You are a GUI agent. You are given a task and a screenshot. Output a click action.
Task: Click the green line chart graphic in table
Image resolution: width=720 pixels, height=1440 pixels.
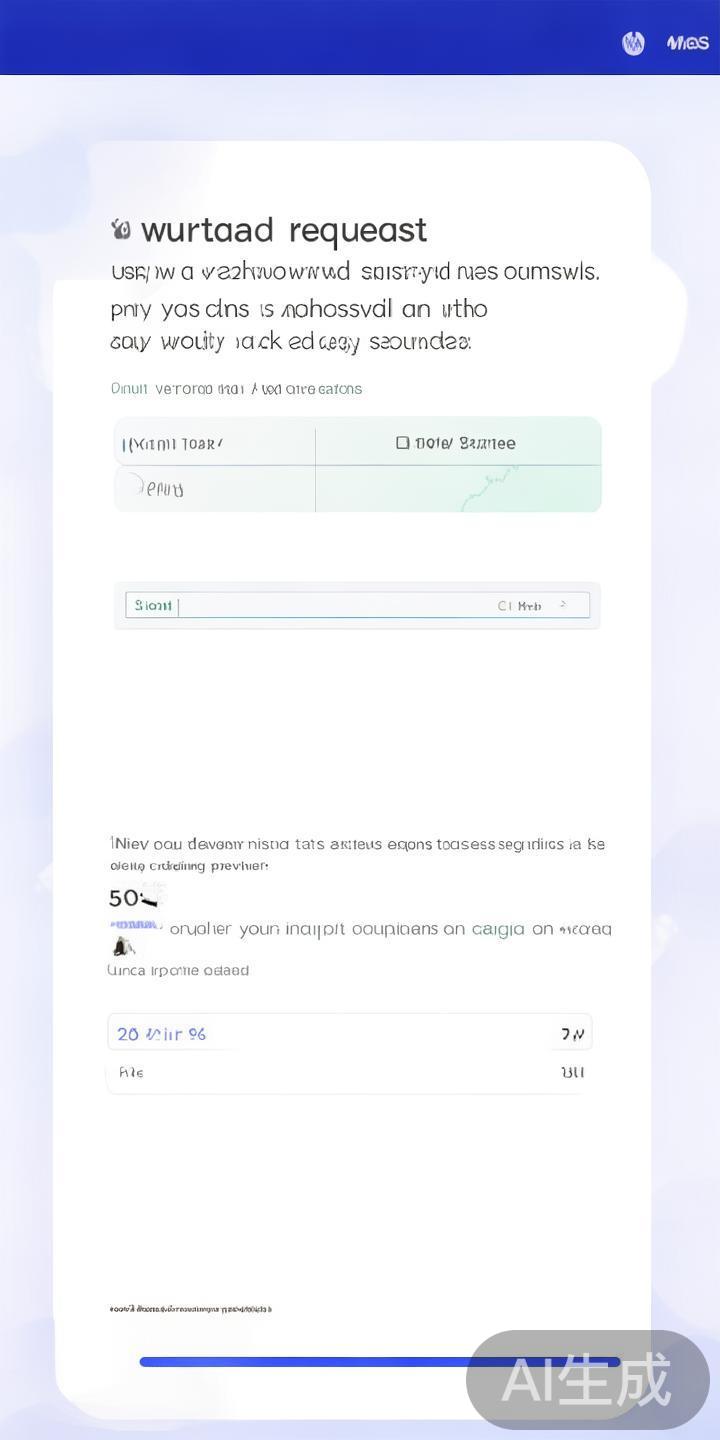tap(490, 486)
